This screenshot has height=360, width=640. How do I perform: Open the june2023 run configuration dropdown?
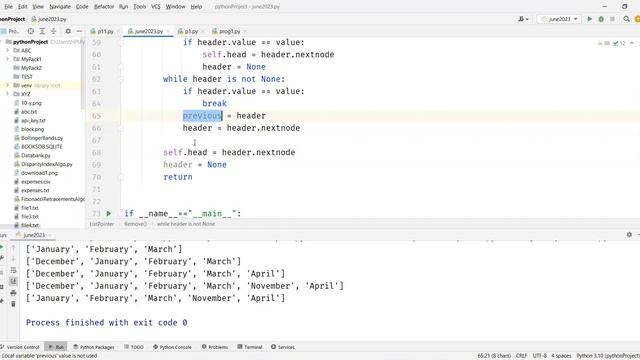559,19
